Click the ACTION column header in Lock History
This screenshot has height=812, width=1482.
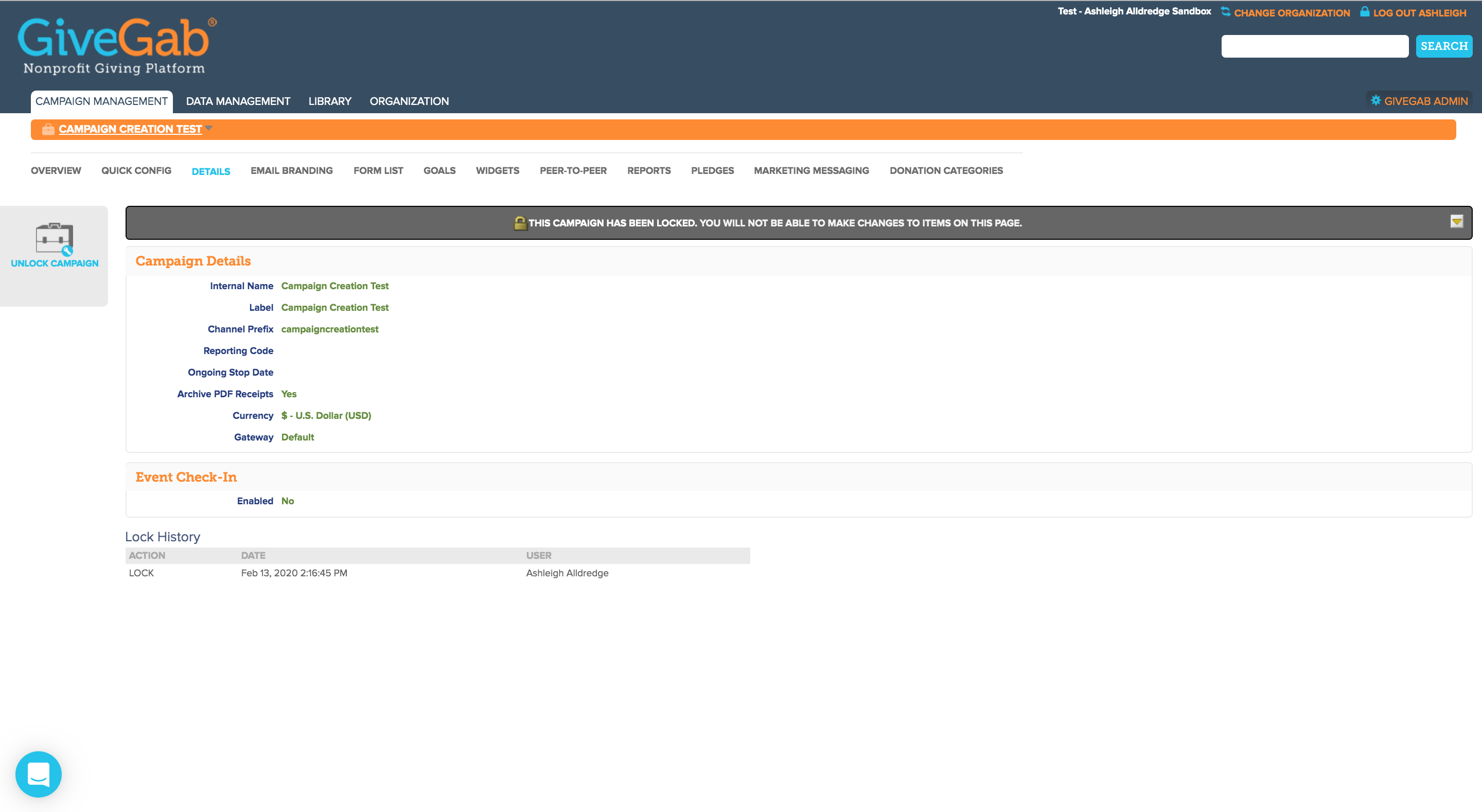pyautogui.click(x=147, y=555)
